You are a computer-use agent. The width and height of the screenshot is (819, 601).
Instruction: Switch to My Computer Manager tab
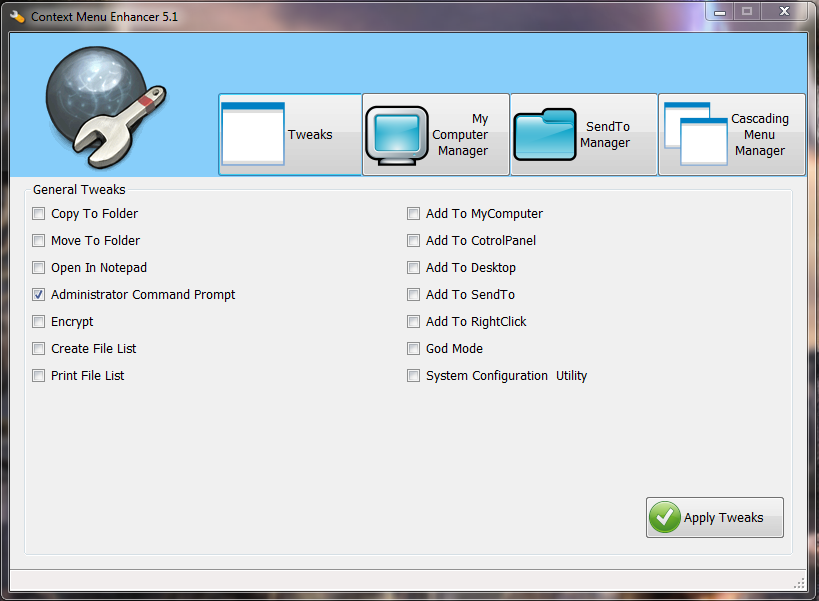436,135
